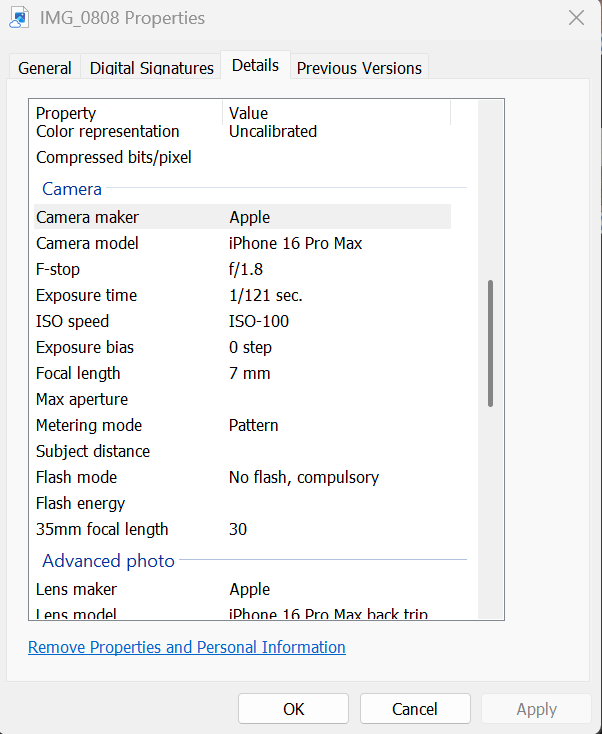Click the value '30' for 35mm focal length
The height and width of the screenshot is (734, 602).
tap(238, 529)
